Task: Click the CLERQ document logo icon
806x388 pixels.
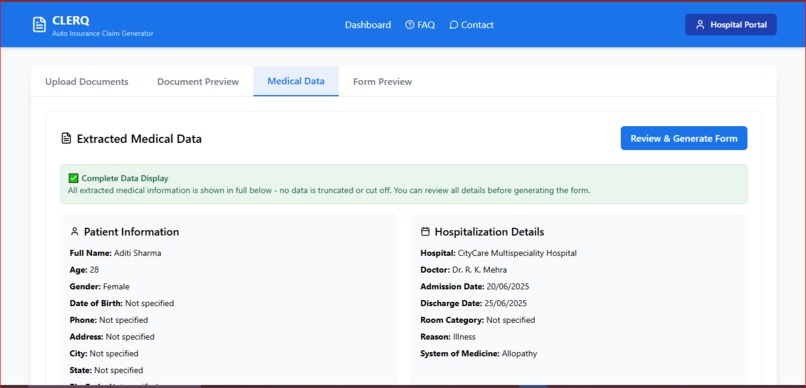Action: (40, 25)
